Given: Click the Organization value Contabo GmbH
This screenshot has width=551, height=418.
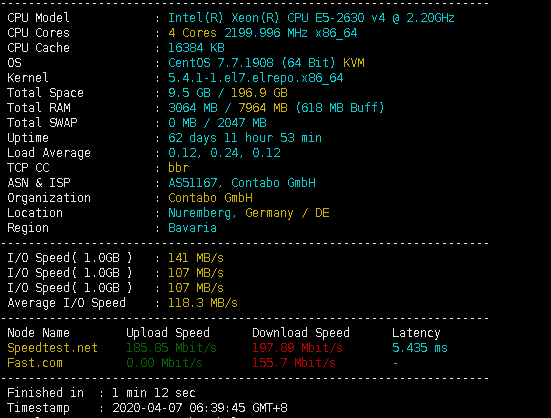Looking at the screenshot, I should [x=210, y=198].
